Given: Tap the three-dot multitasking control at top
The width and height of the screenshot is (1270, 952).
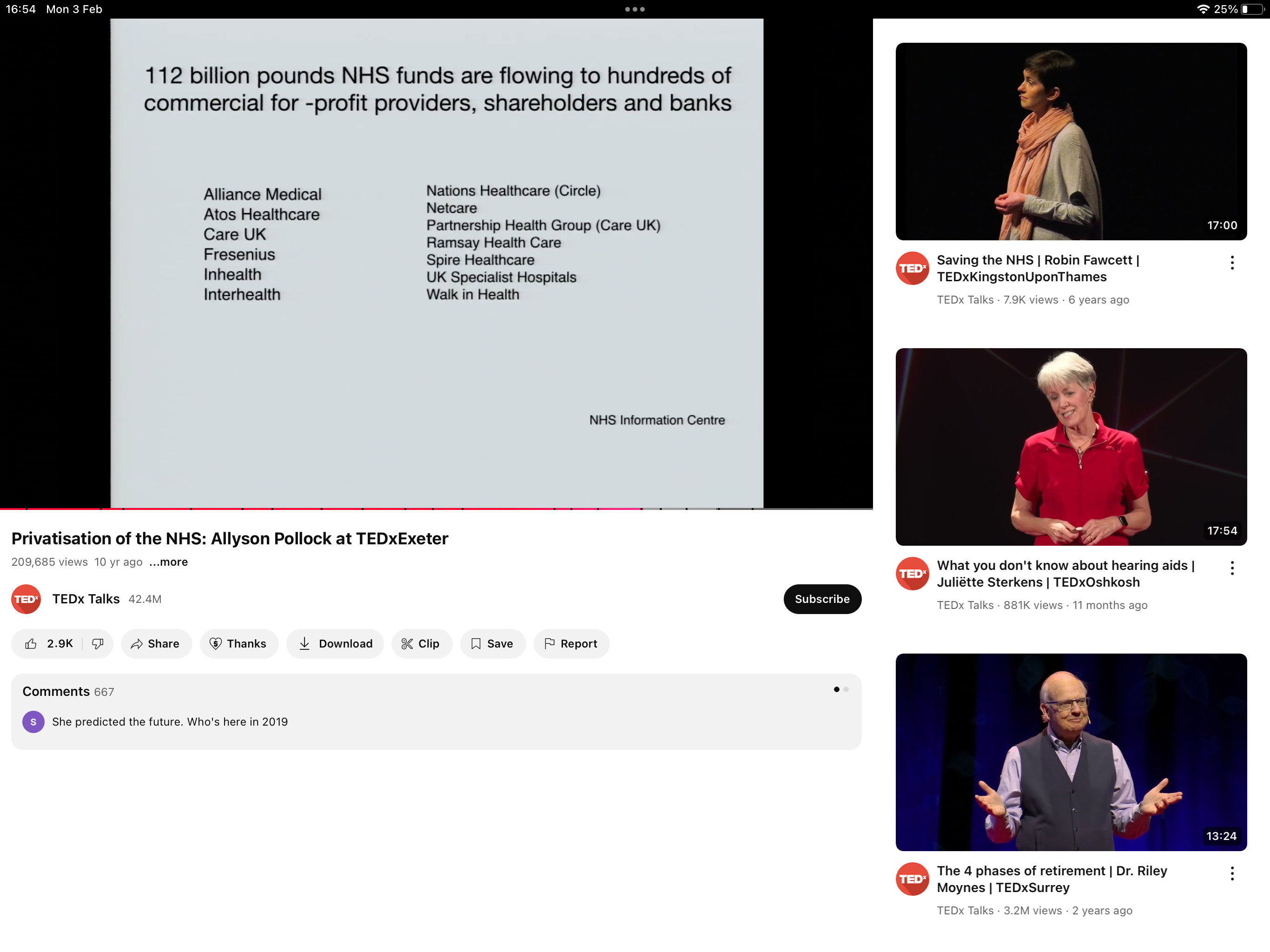Looking at the screenshot, I should coord(635,9).
